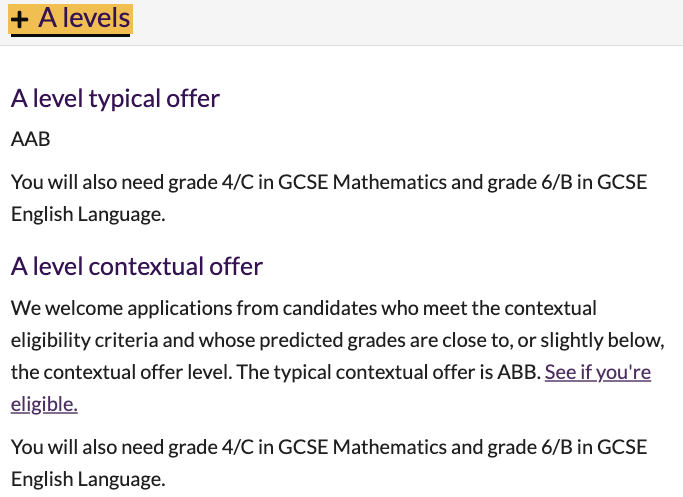Screen dimensions: 683x497
Task: Click the black underline beneath the A levels toggle
Action: coord(70,35)
